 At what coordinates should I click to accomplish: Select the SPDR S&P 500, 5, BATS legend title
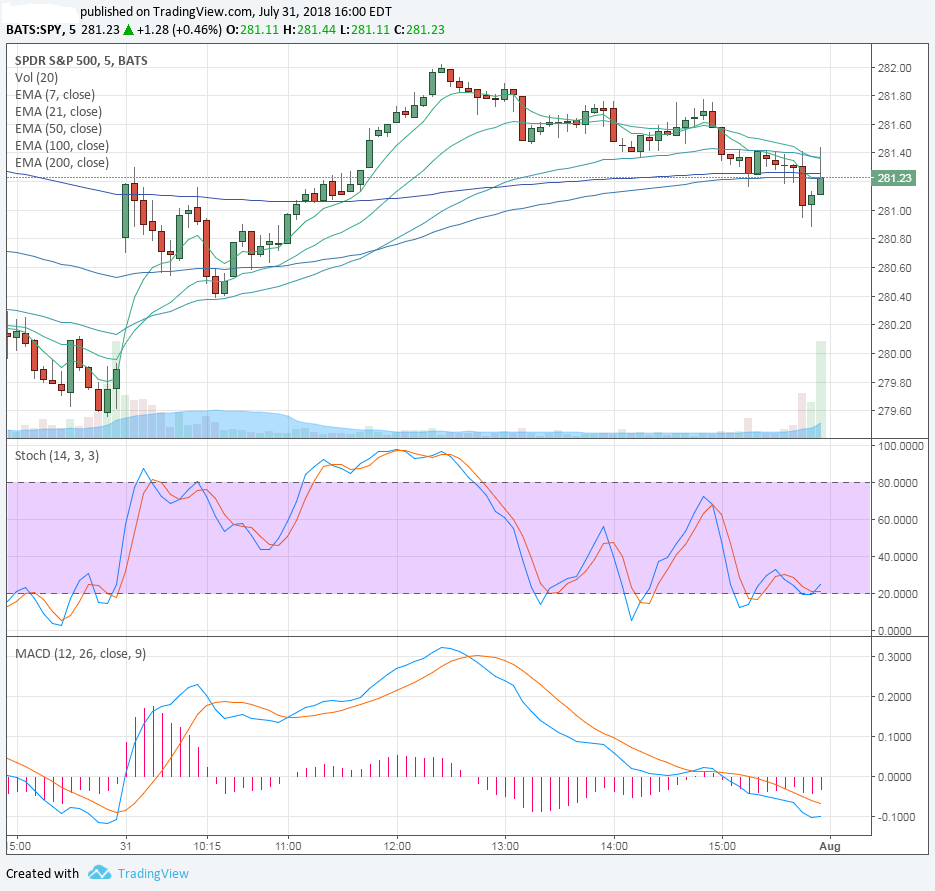(x=81, y=60)
